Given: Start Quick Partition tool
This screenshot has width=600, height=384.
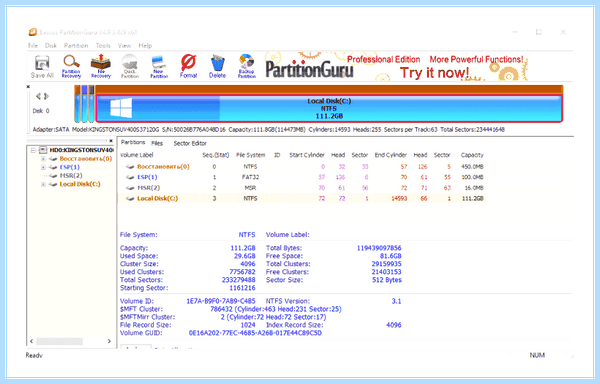Looking at the screenshot, I should click(x=130, y=67).
